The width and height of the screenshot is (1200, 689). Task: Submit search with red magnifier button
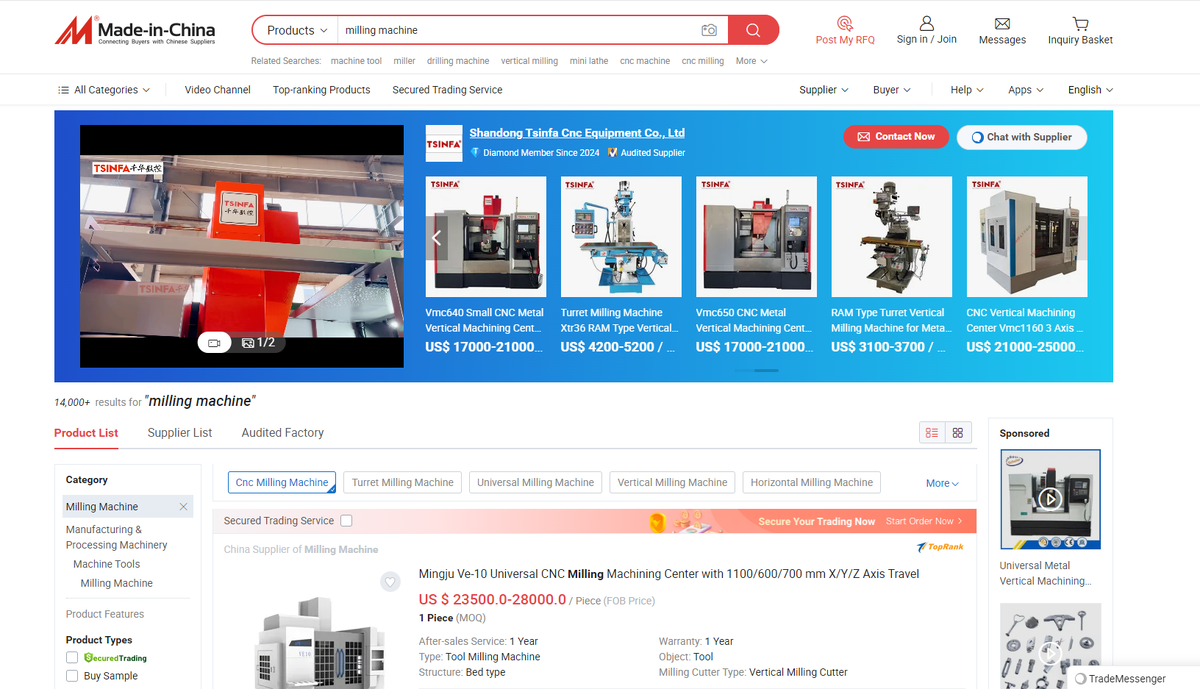pos(753,30)
